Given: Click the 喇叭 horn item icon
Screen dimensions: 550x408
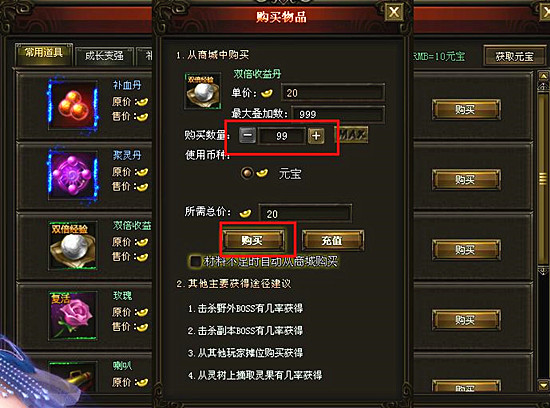Looking at the screenshot, I should [x=73, y=377].
